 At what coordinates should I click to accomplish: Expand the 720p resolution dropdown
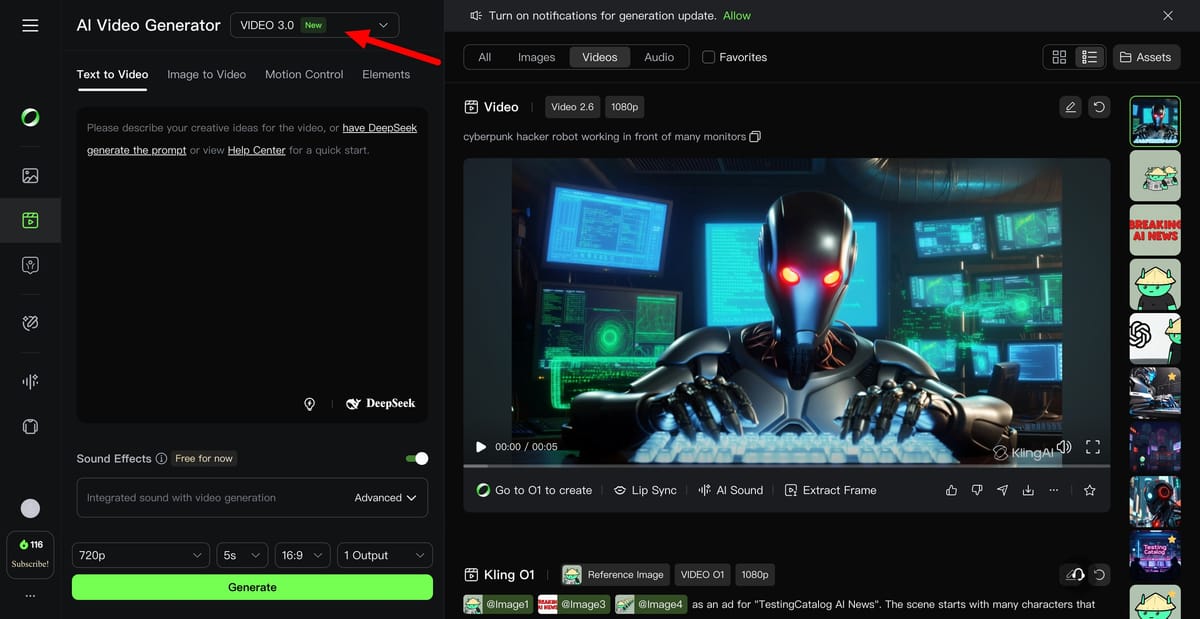[141, 555]
